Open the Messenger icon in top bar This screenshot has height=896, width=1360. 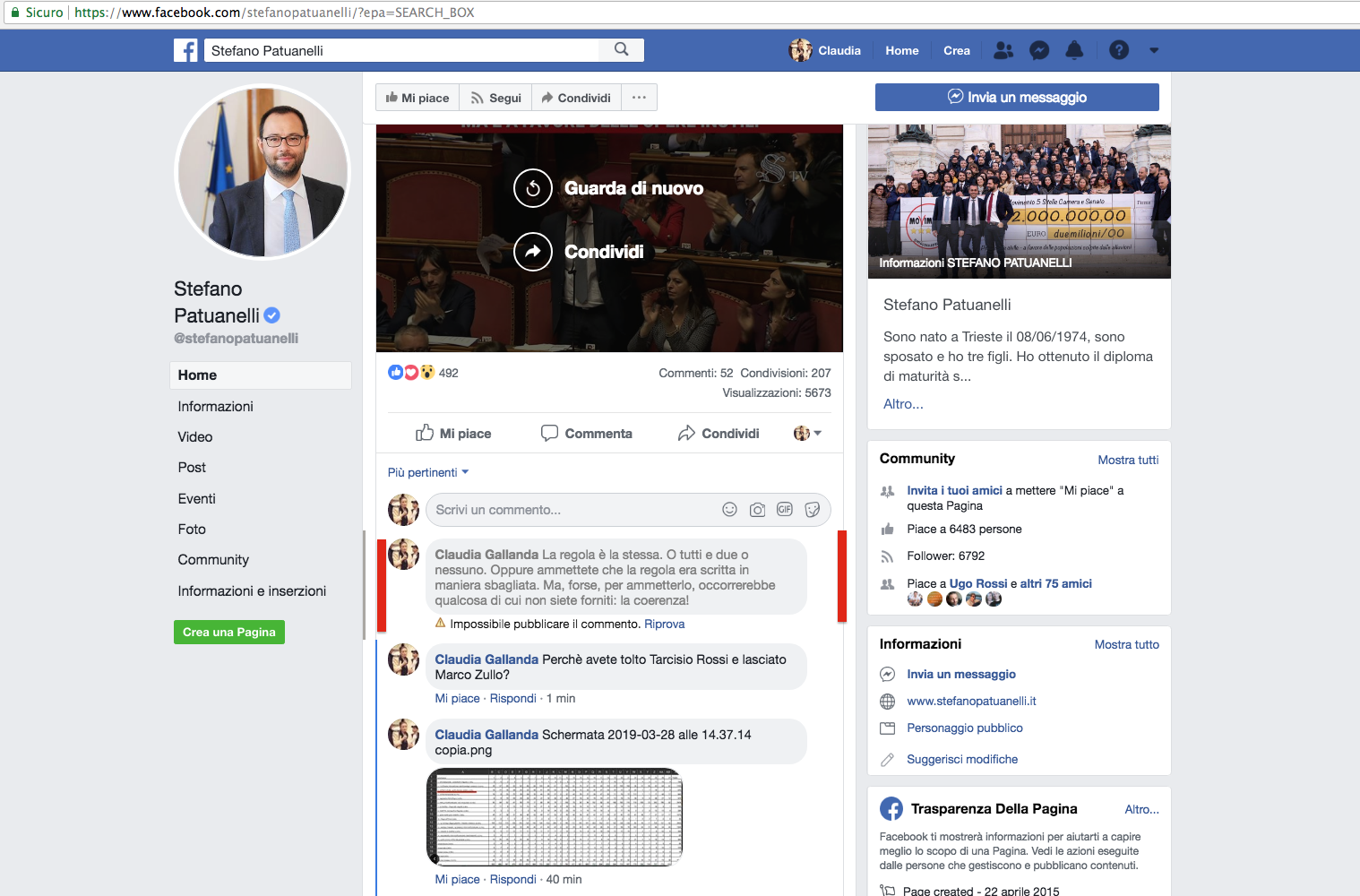click(1039, 50)
